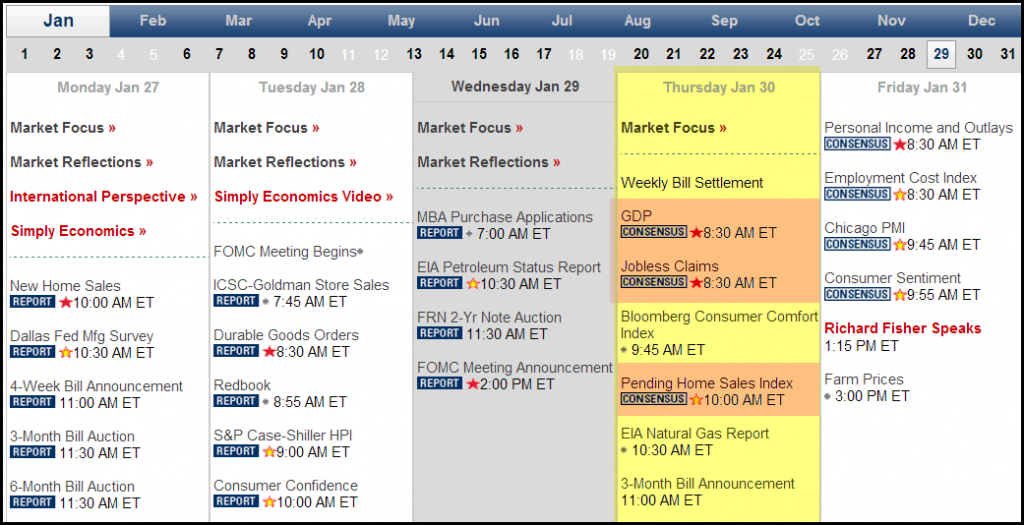This screenshot has width=1024, height=525.
Task: Open REPORT badge under 4-Week Bill Announcement
Action: tap(33, 402)
